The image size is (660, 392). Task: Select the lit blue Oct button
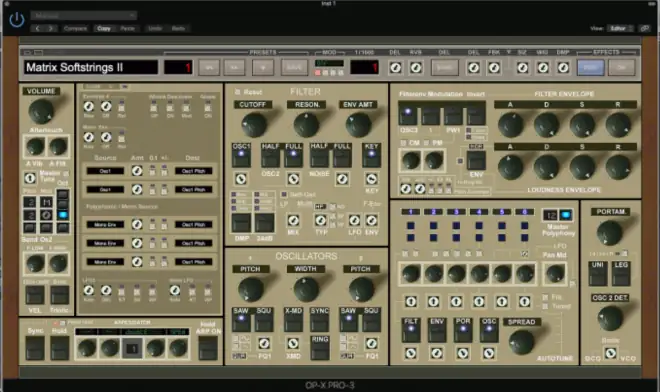63,215
